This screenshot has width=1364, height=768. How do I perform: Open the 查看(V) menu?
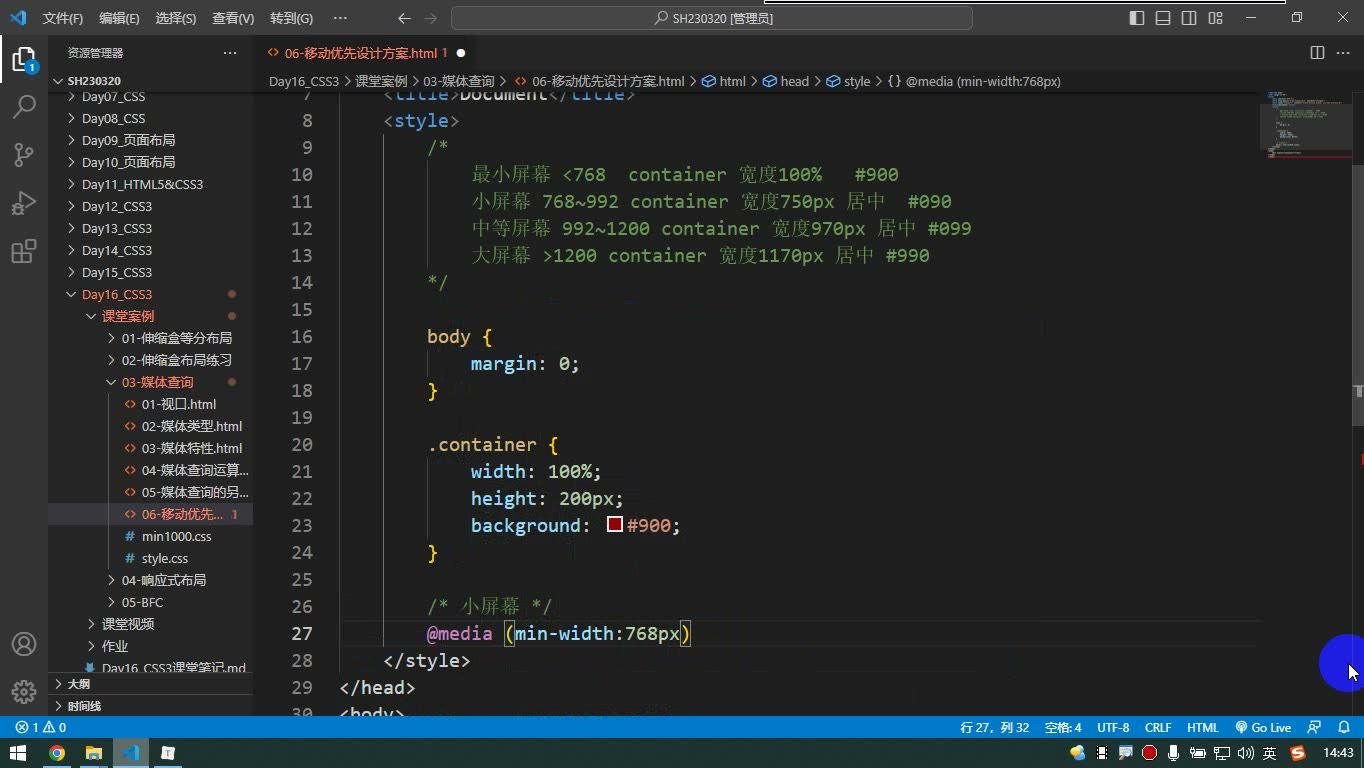point(233,18)
